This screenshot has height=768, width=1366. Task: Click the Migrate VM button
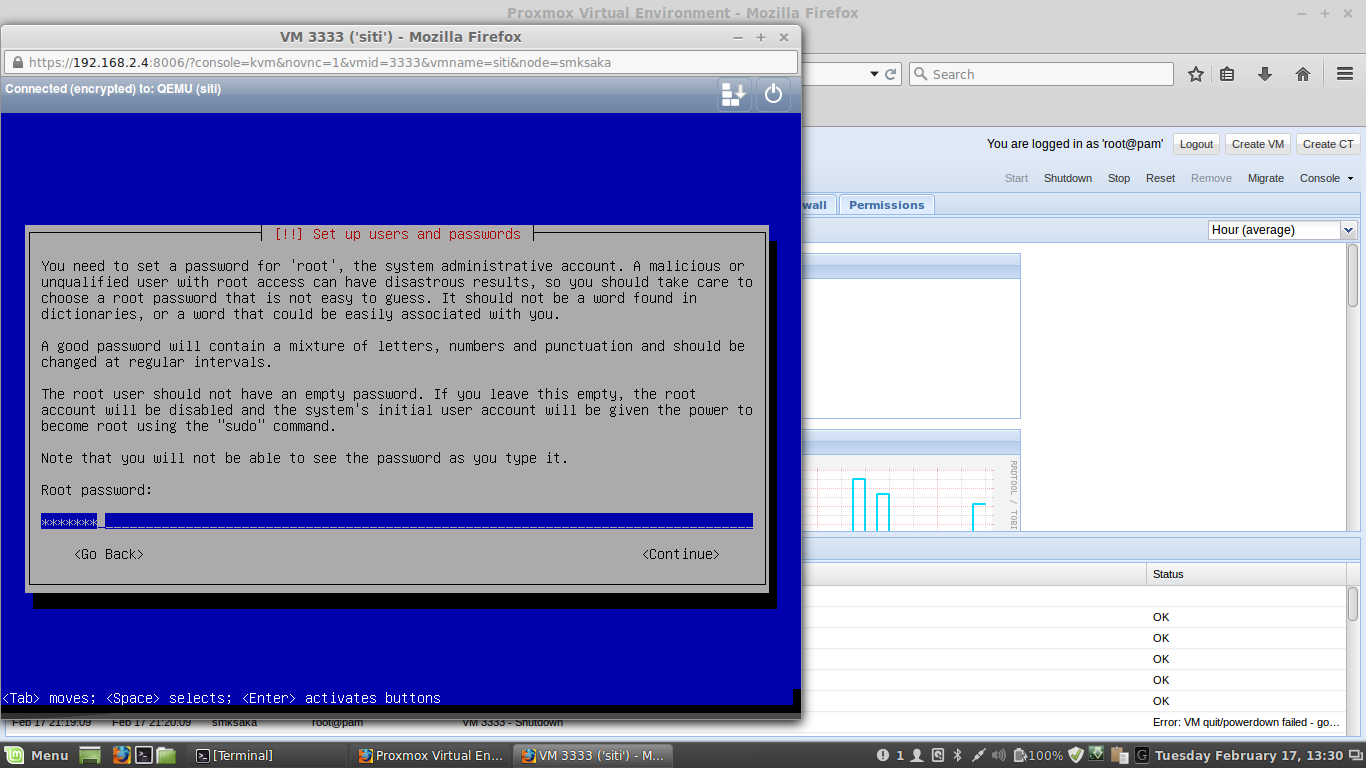pos(1266,178)
